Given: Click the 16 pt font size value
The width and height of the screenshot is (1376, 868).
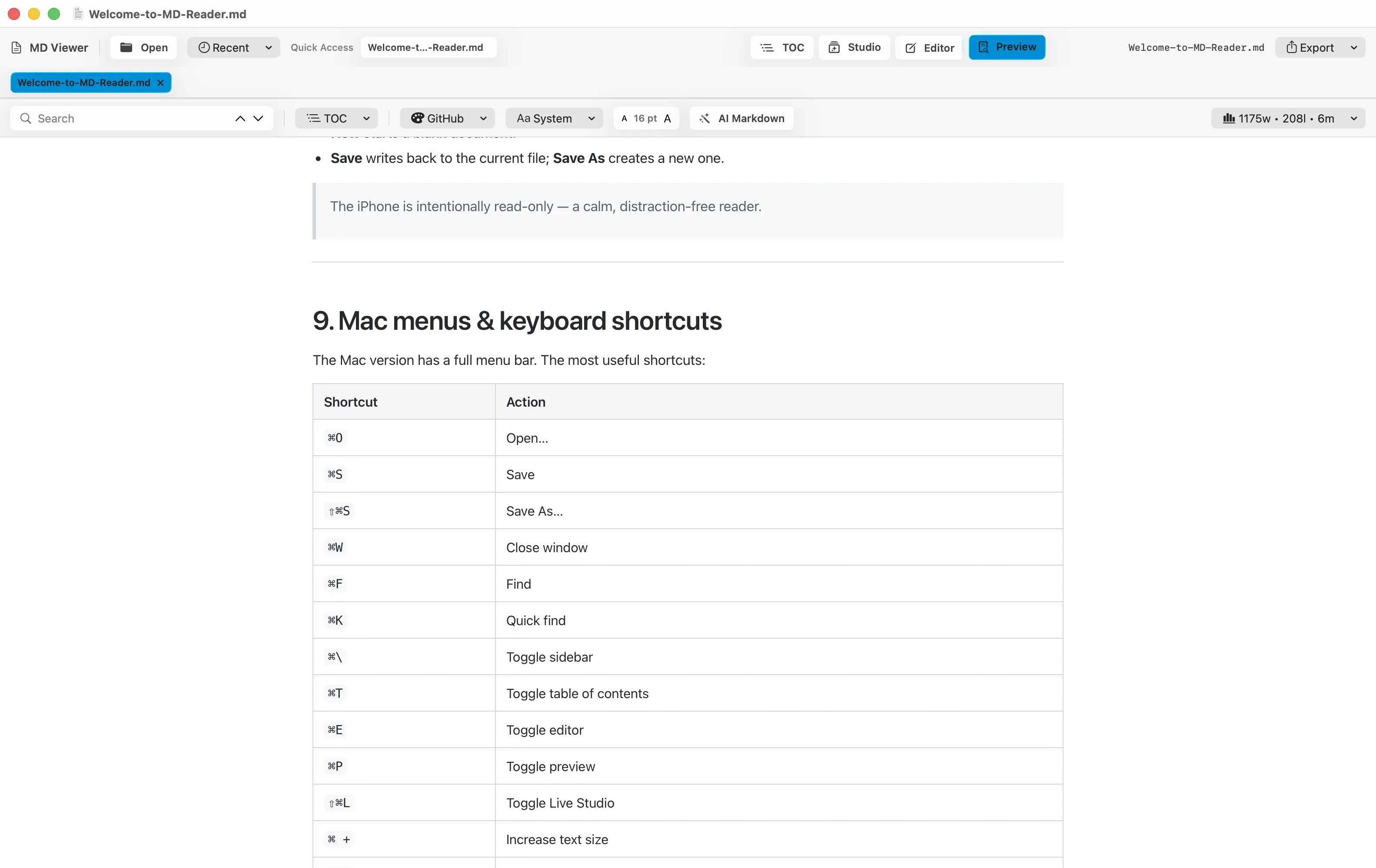Looking at the screenshot, I should (x=645, y=118).
